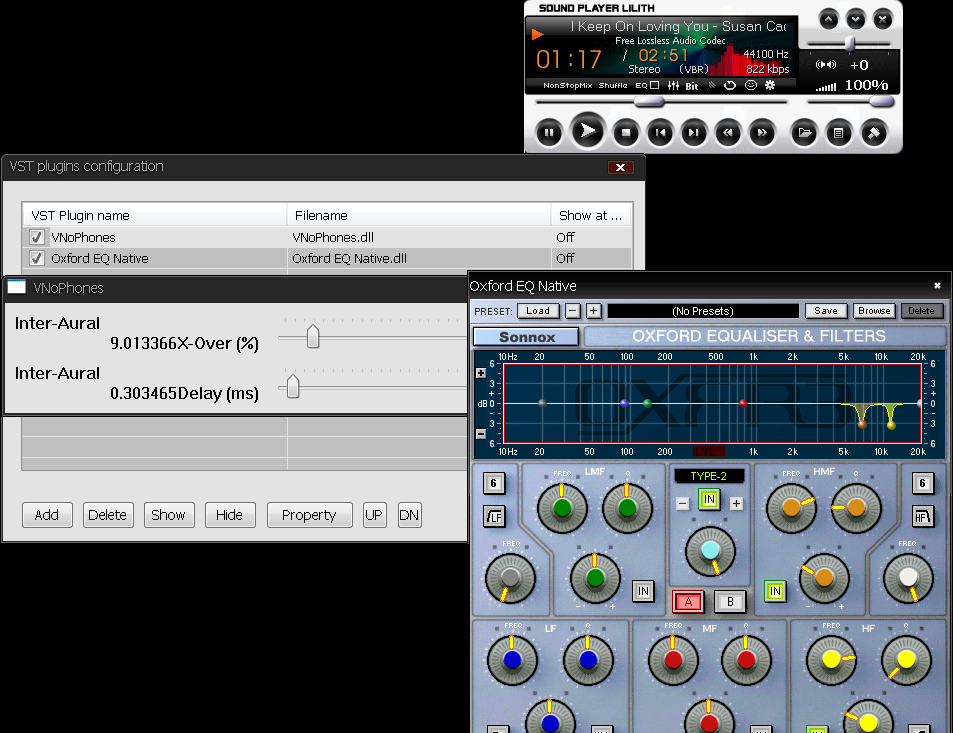Click the gear icon in Lilith display

click(x=770, y=85)
